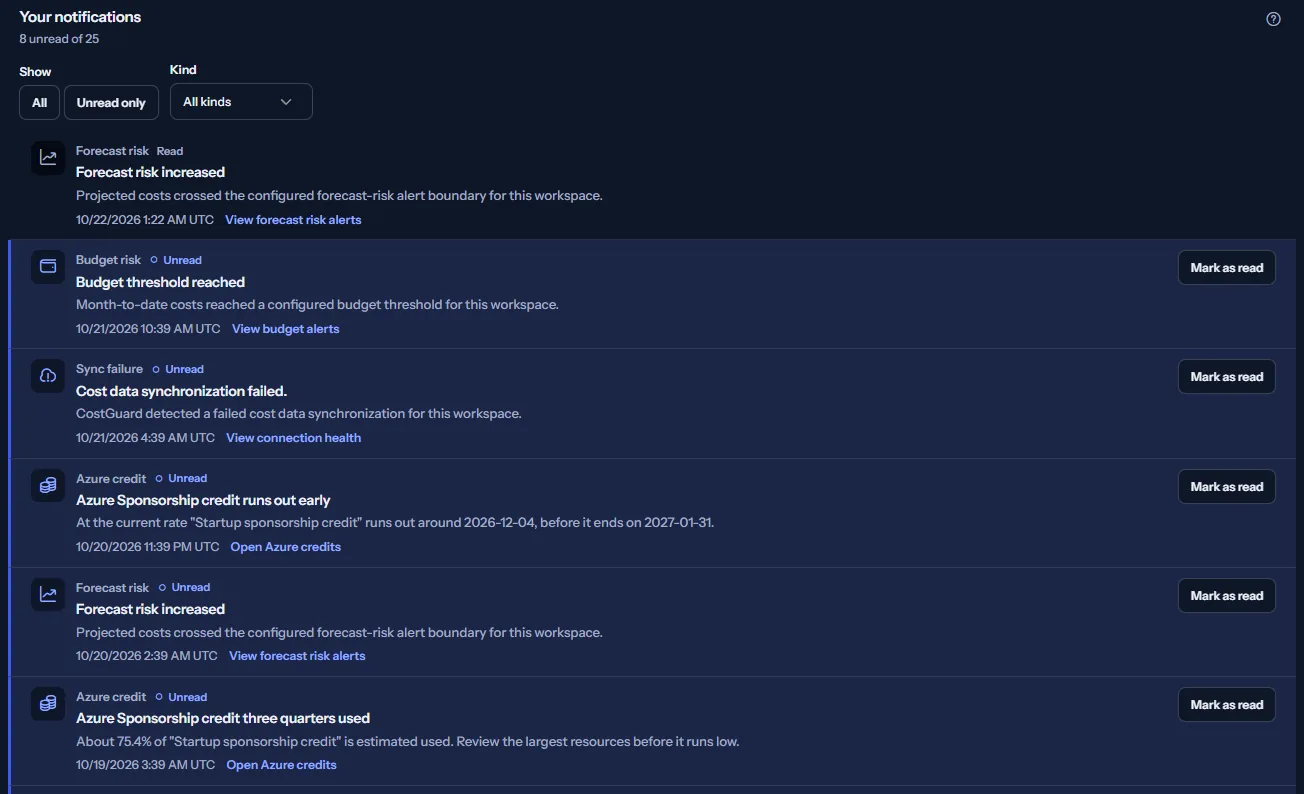Click the text about 75.4% of credit used
Image resolution: width=1304 pixels, height=794 pixels.
pyautogui.click(x=407, y=742)
